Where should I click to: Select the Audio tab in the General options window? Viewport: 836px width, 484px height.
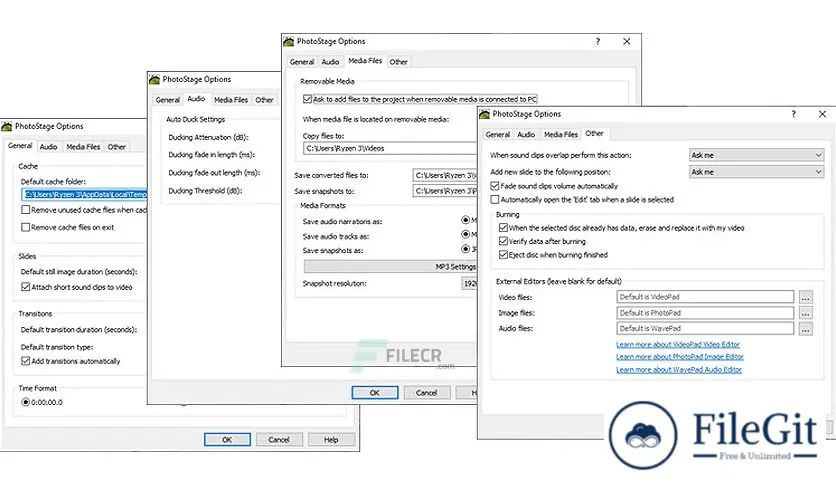(x=48, y=147)
